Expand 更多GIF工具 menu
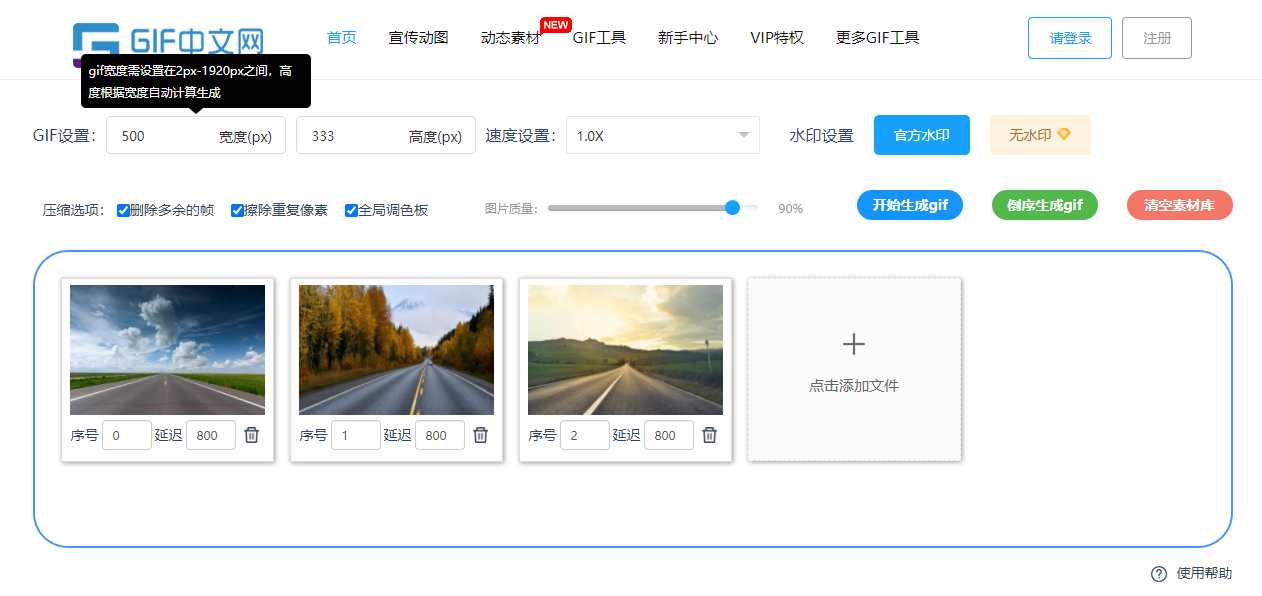 [x=877, y=38]
